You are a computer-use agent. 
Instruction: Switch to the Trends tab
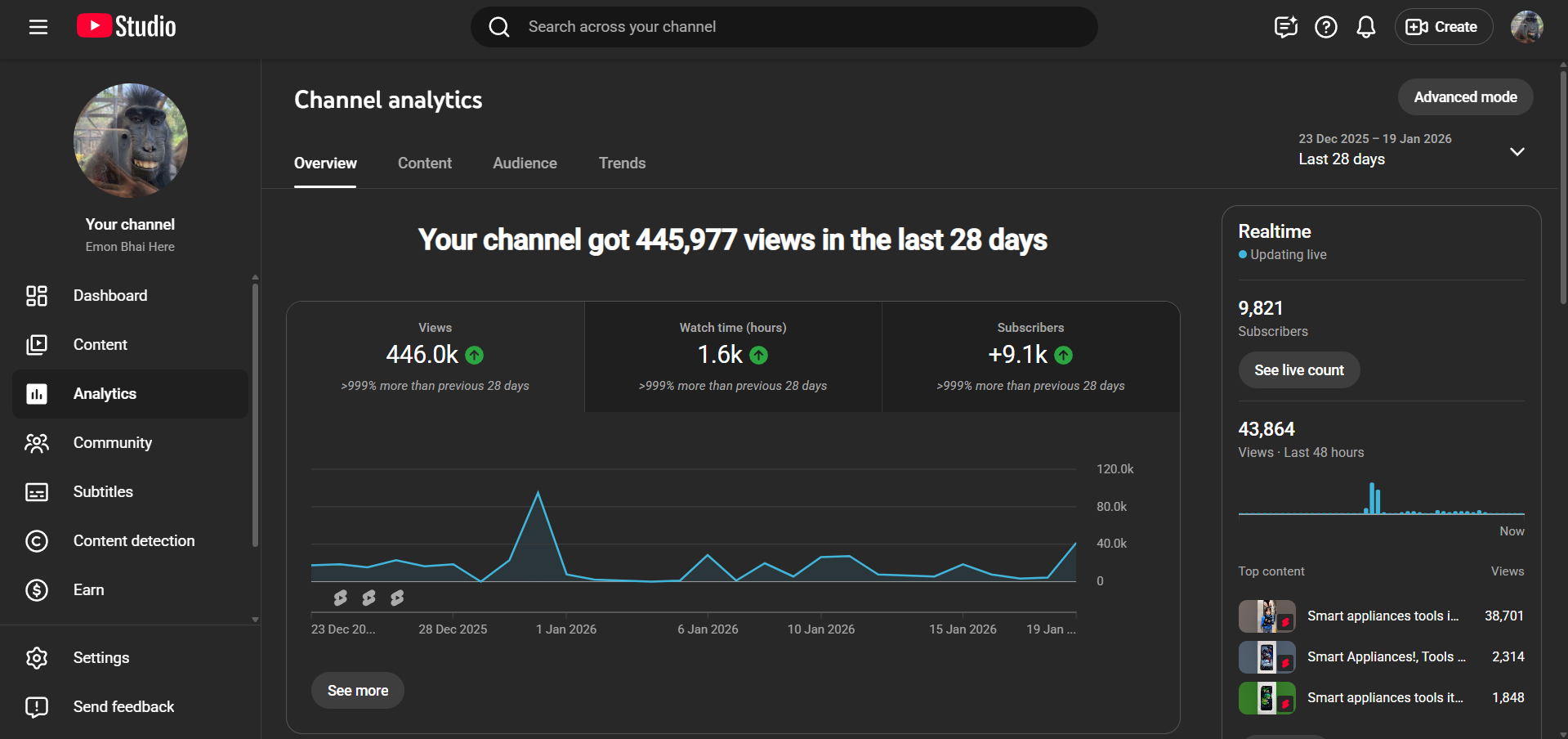[622, 163]
